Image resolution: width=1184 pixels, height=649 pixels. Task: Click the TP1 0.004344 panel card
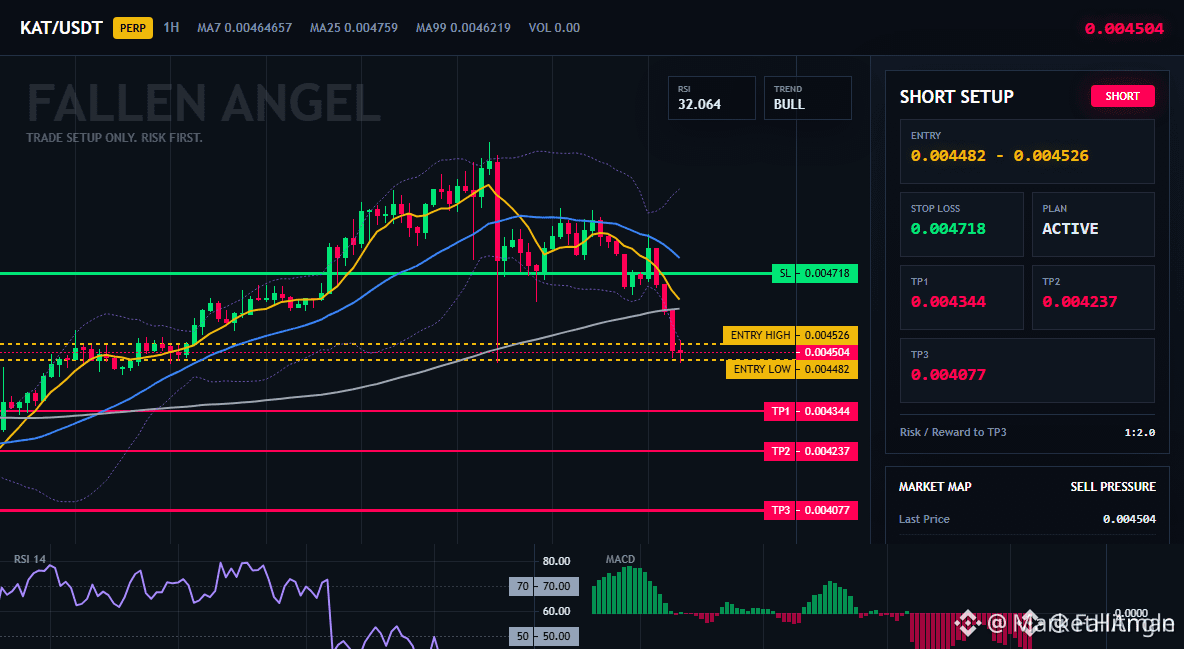point(961,297)
